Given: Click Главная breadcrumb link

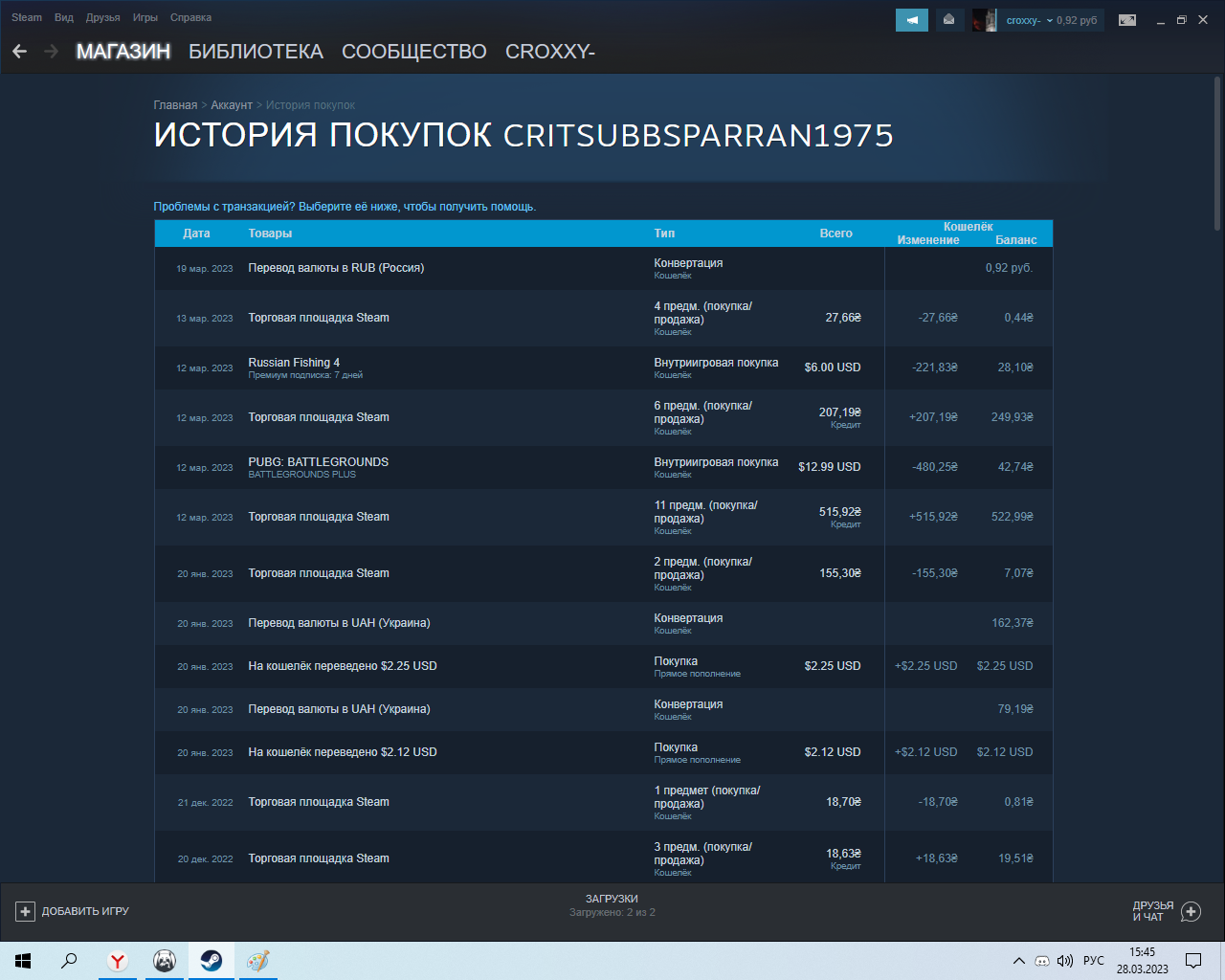Looking at the screenshot, I should point(175,105).
